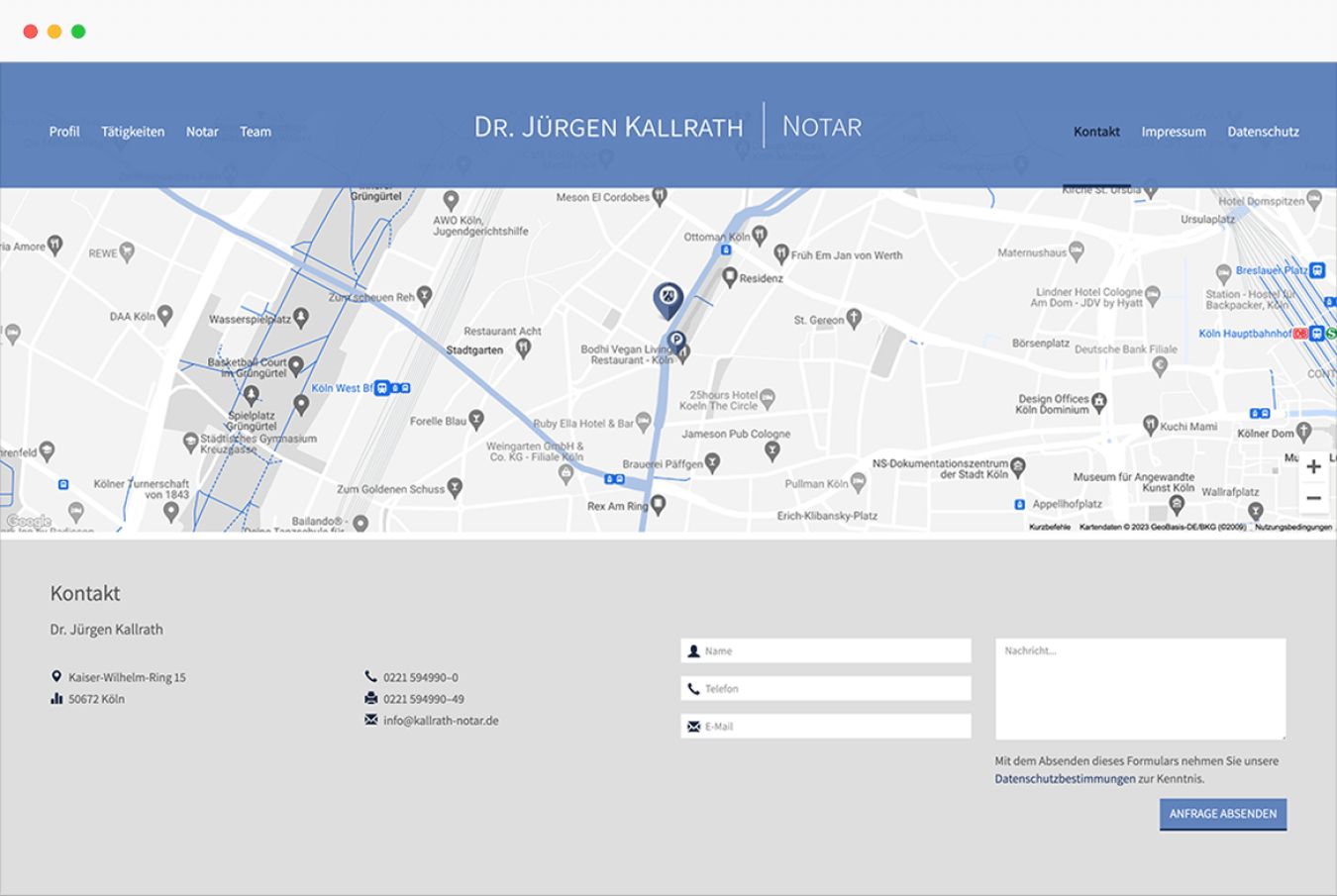
Task: Go to the Notar page
Action: tap(202, 132)
